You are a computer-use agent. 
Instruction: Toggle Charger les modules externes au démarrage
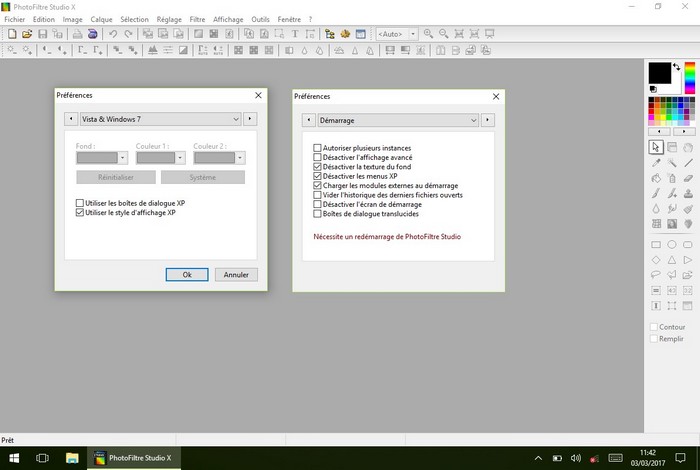(x=317, y=185)
